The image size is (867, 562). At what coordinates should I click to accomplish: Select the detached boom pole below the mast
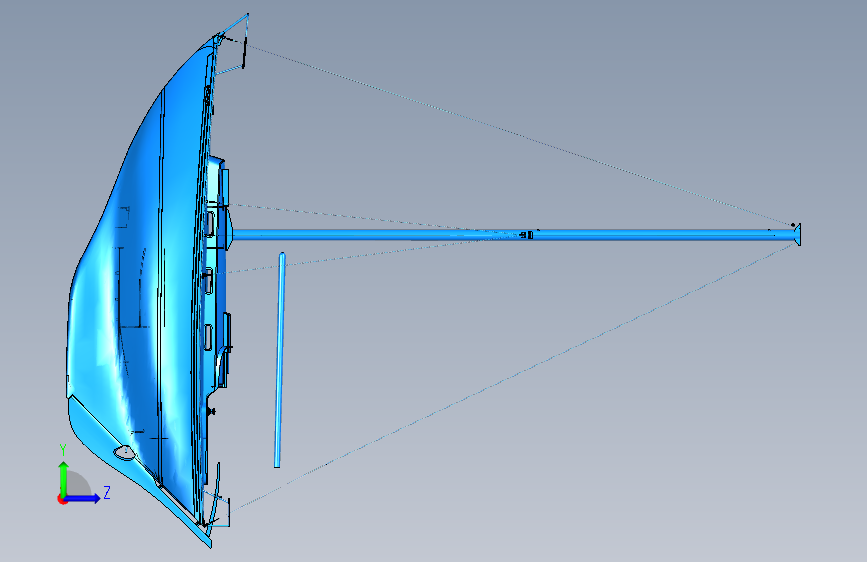(280, 360)
